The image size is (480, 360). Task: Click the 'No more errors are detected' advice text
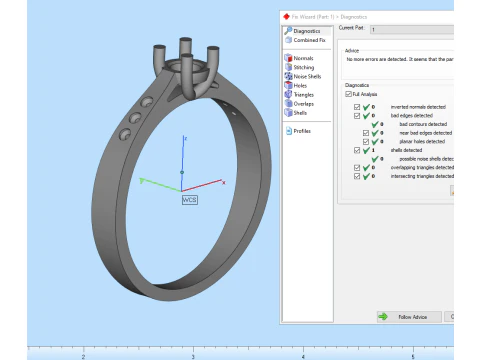(400, 59)
